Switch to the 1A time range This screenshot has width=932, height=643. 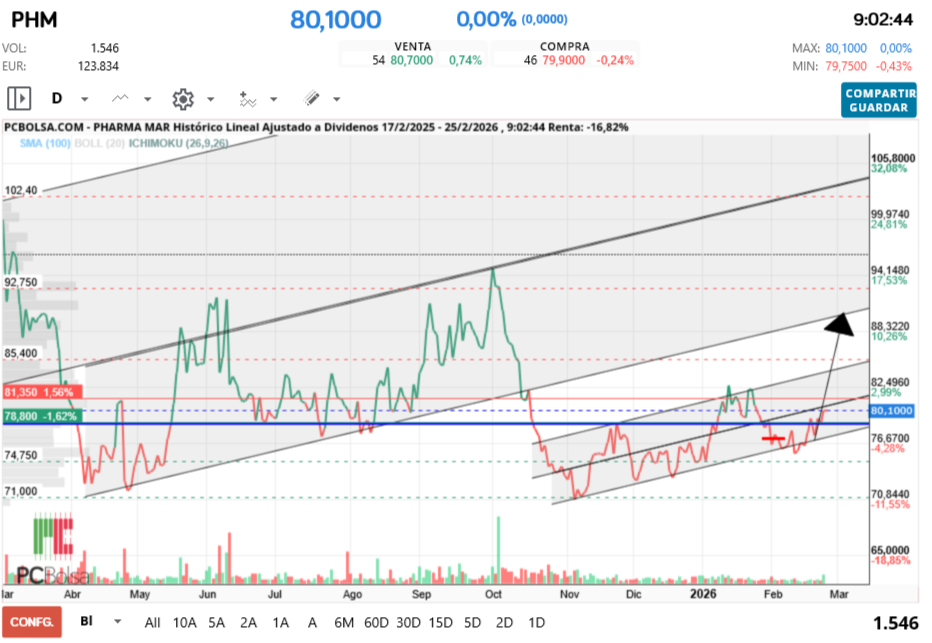[281, 622]
